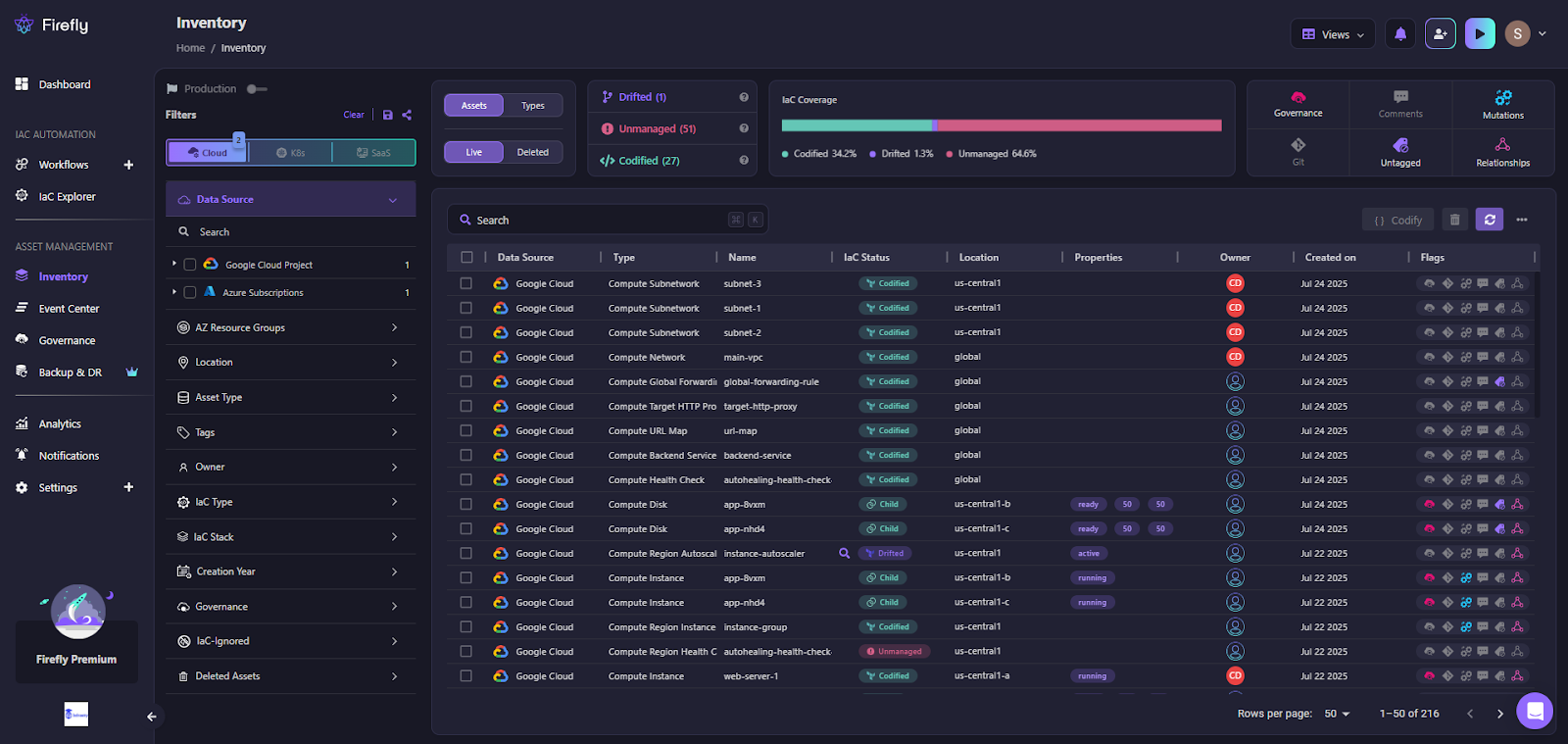Expand the Tags filter
This screenshot has width=1568, height=744.
pyautogui.click(x=291, y=432)
